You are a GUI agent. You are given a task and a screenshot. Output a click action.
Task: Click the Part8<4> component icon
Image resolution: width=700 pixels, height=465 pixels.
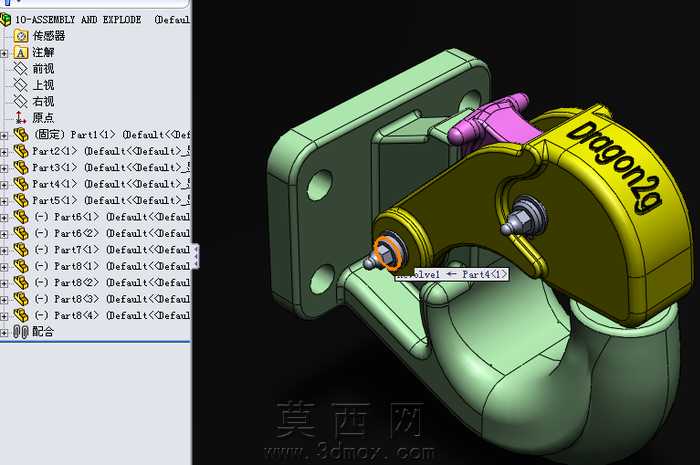coord(21,316)
